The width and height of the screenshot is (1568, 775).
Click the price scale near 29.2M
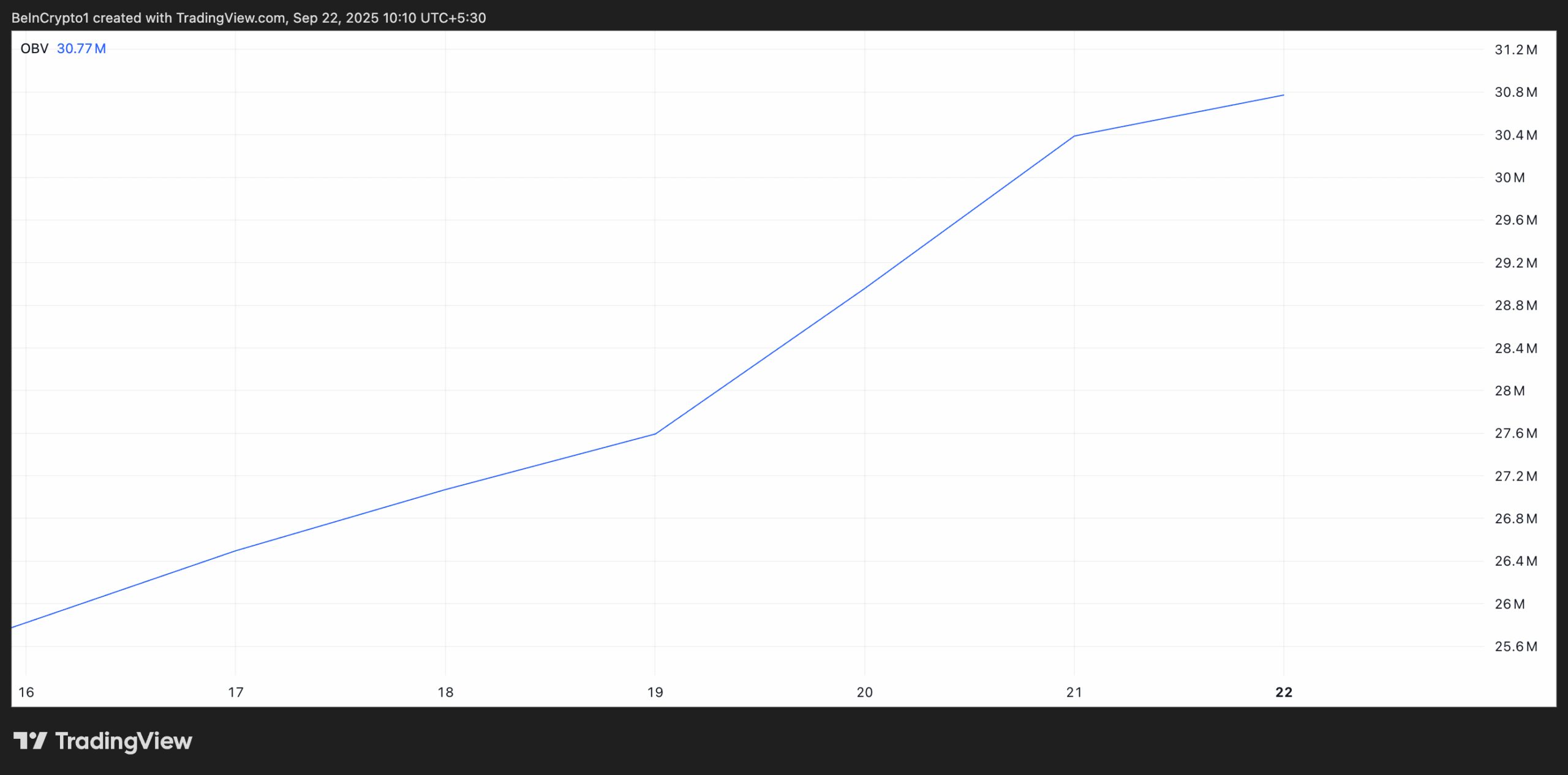pyautogui.click(x=1517, y=263)
